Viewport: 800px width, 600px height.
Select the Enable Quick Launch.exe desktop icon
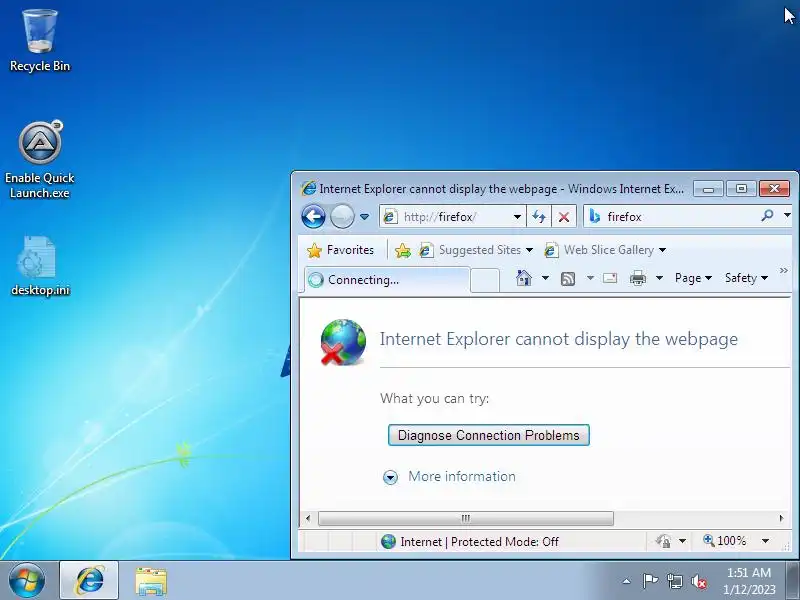pyautogui.click(x=40, y=160)
